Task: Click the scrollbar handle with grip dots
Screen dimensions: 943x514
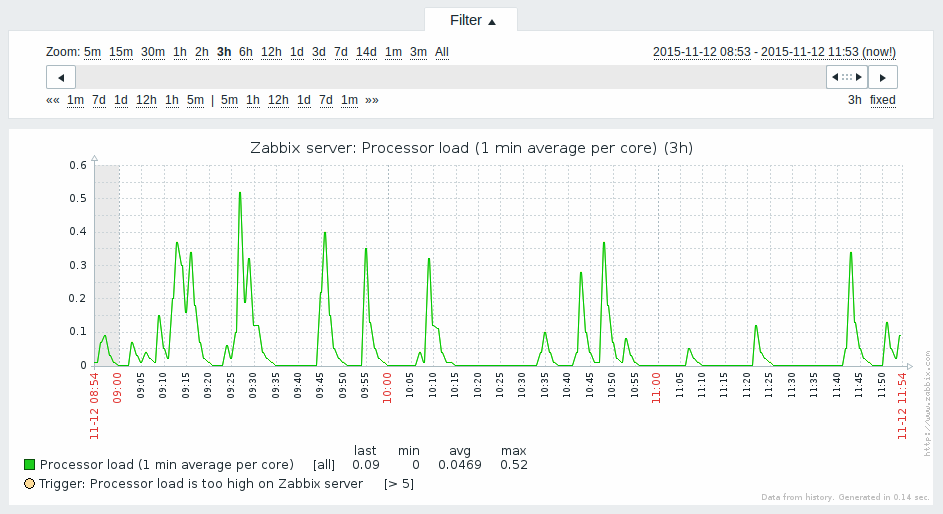Action: click(x=847, y=78)
